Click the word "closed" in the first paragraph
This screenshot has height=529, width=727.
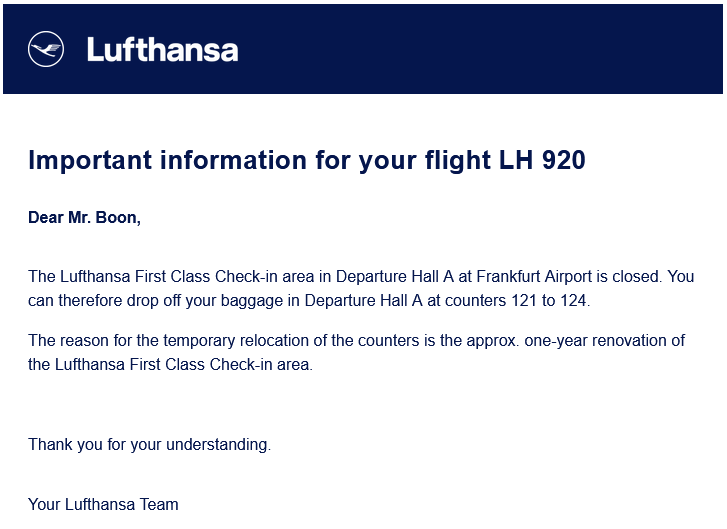tap(634, 276)
